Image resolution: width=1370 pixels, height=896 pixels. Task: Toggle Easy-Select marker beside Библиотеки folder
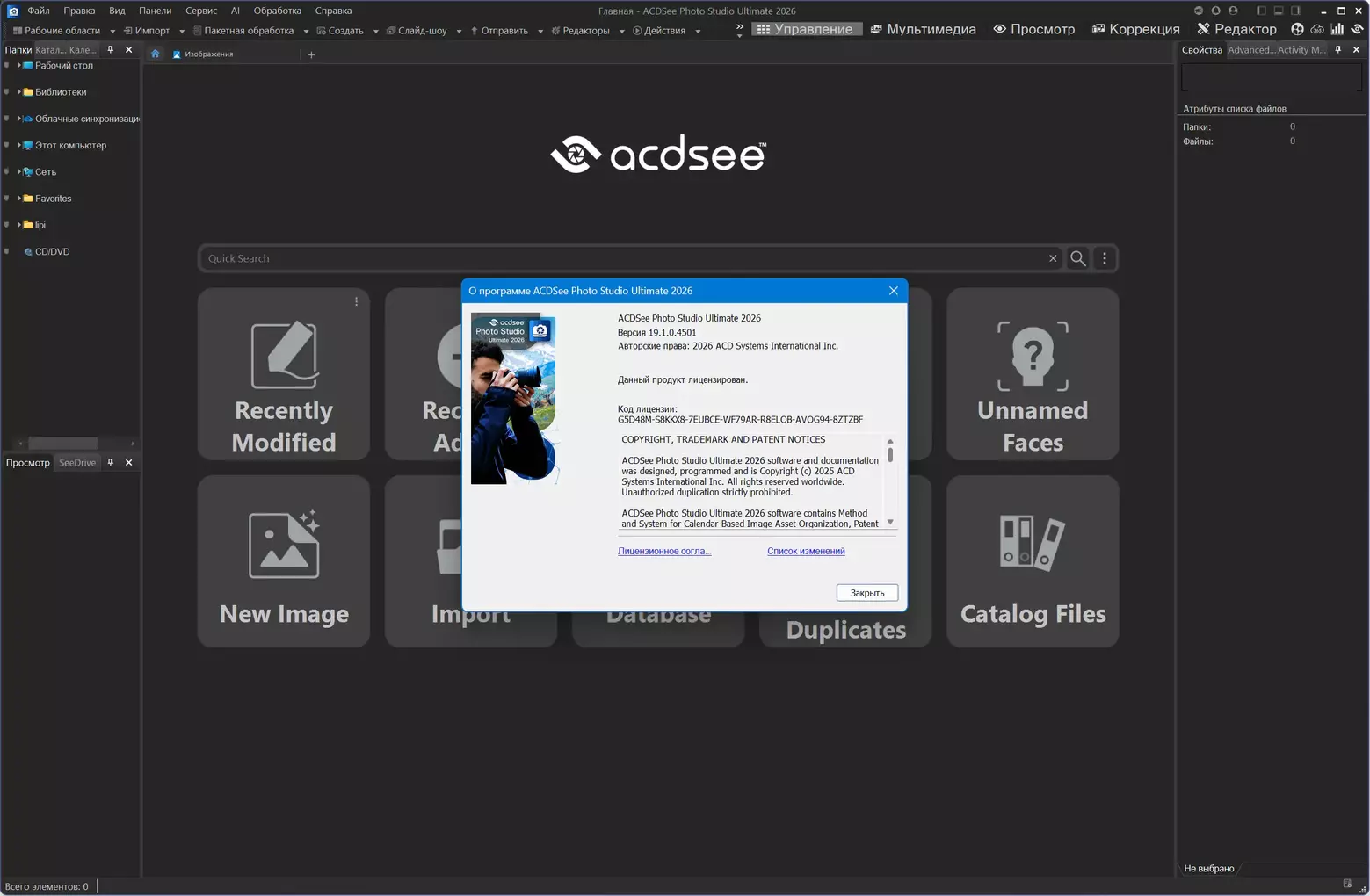[x=7, y=92]
